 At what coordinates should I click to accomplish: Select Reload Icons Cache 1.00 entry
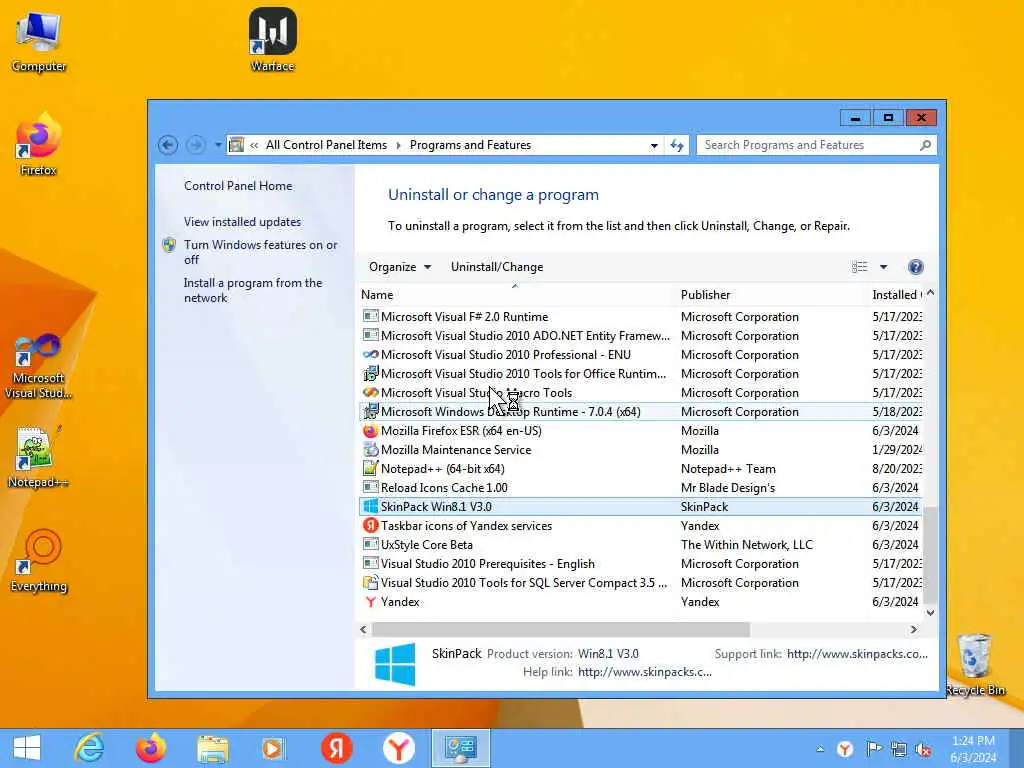point(640,488)
